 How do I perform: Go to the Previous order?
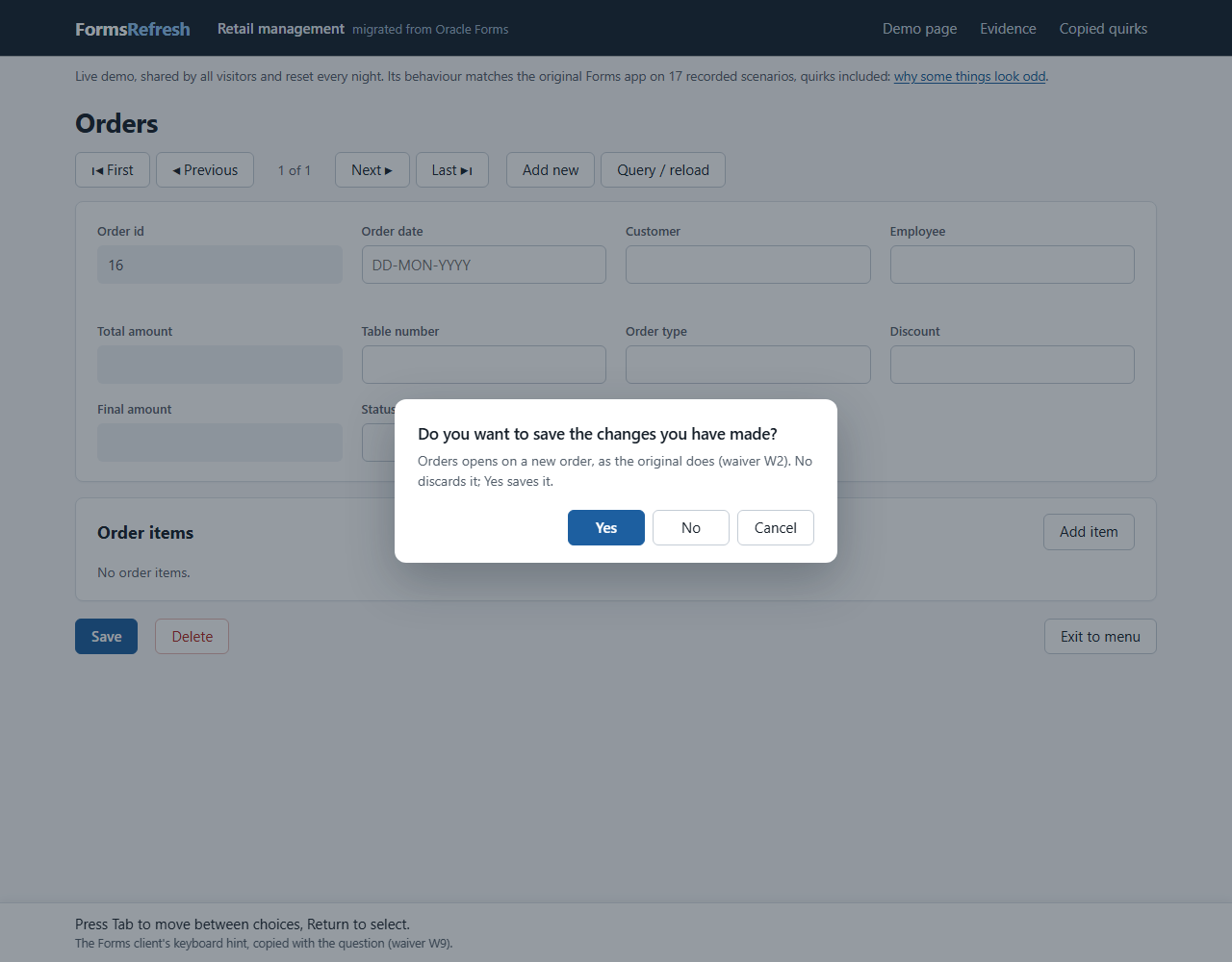point(205,169)
